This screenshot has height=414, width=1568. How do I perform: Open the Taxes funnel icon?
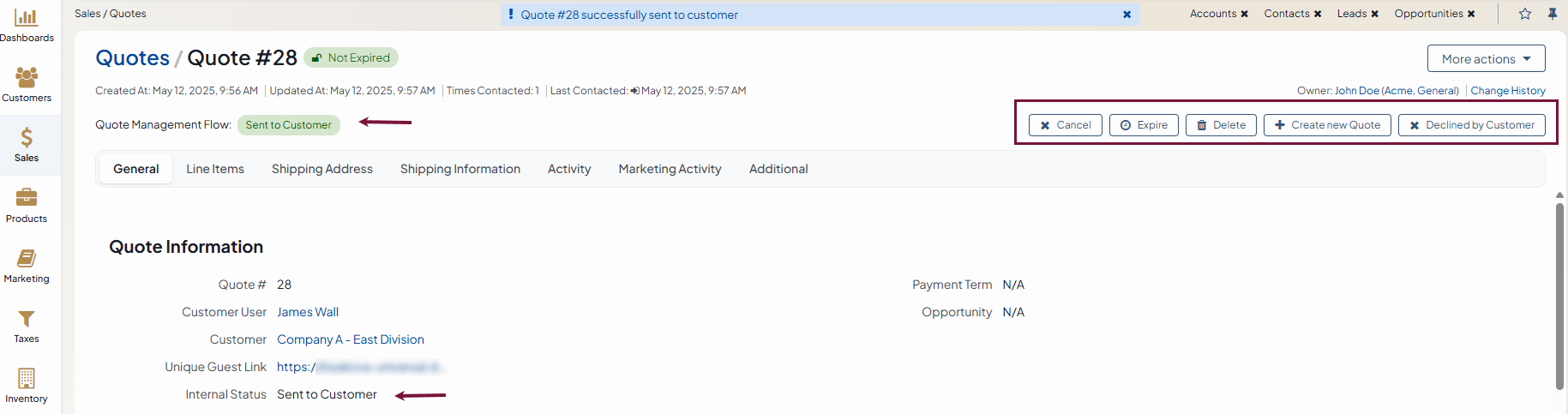[27, 319]
